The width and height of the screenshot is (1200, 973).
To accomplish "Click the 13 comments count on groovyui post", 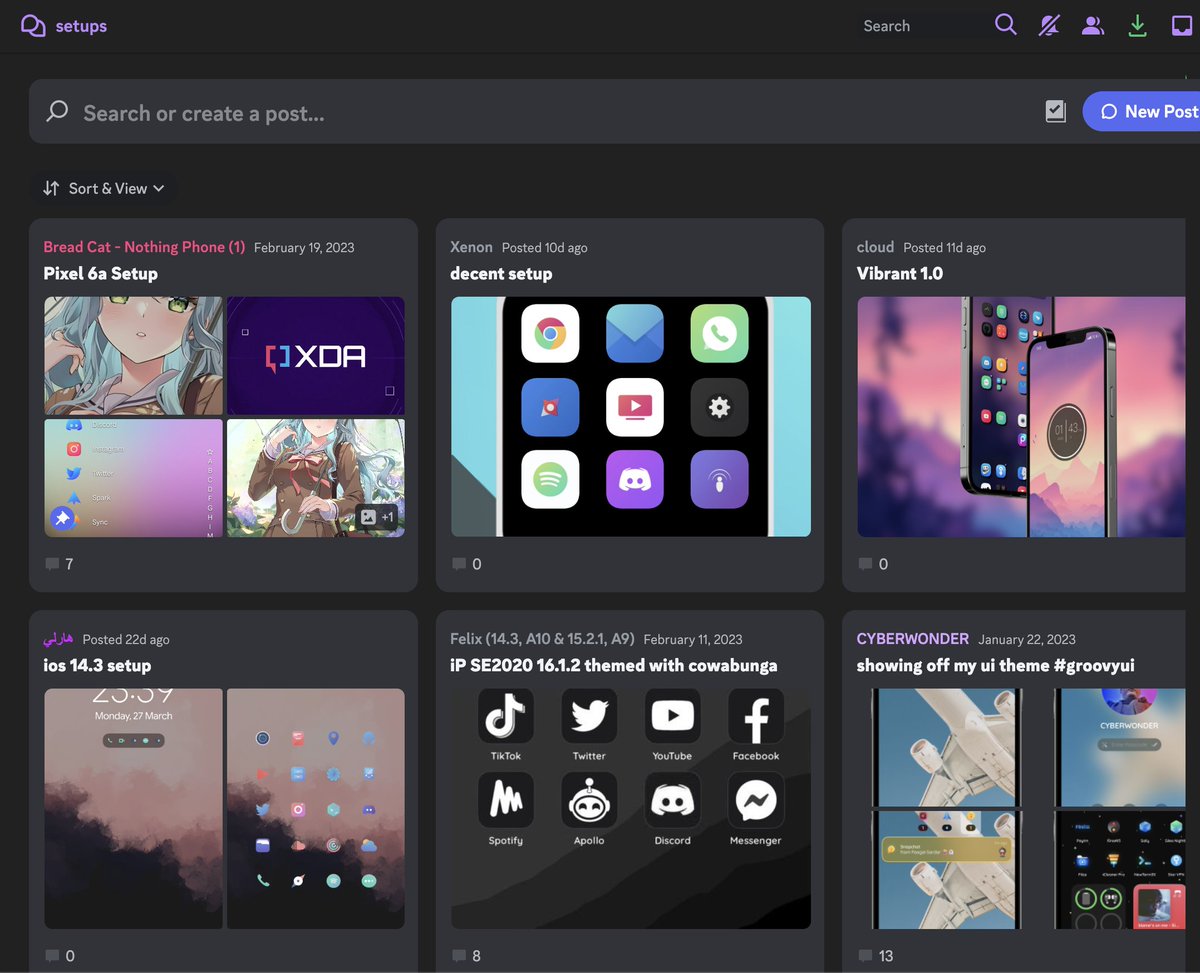I will [x=876, y=956].
